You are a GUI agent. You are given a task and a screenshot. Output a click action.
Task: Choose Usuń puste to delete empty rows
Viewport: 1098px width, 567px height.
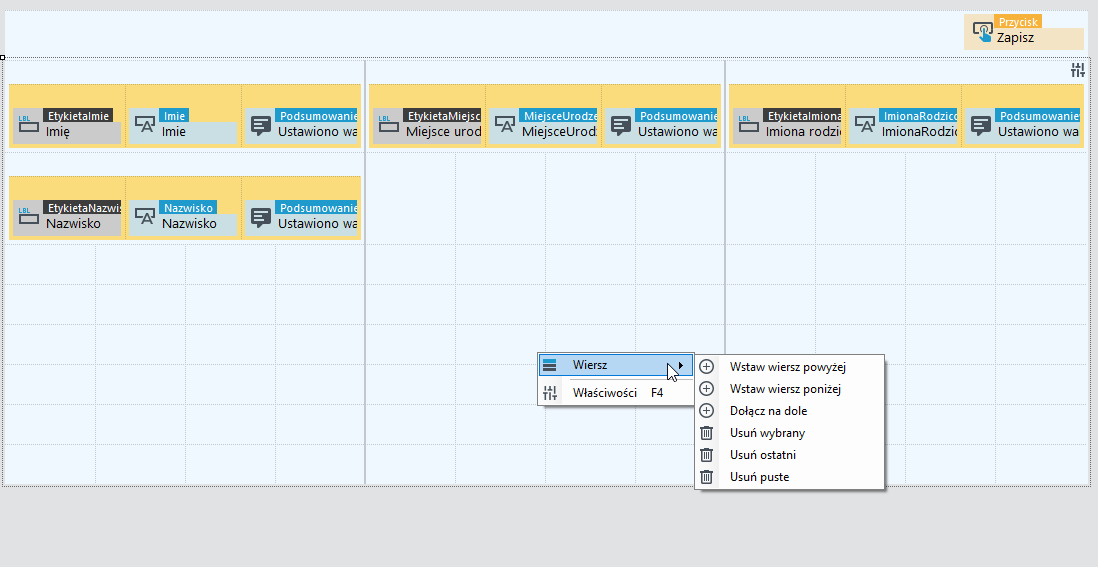[x=789, y=477]
